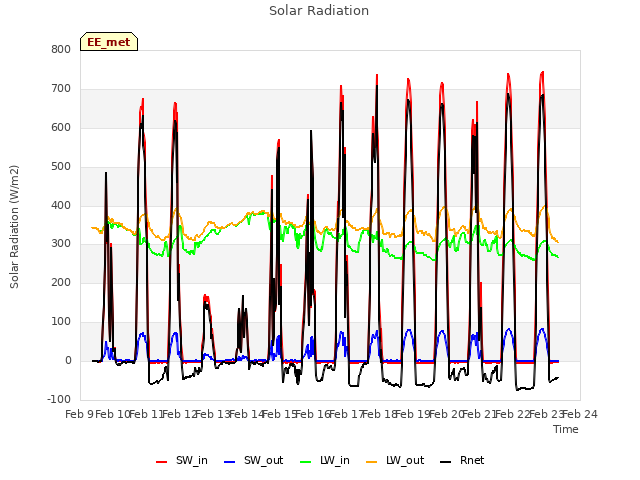This screenshot has width=640, height=480.
Task: Click the EE_met annotation box
Action: point(109,42)
